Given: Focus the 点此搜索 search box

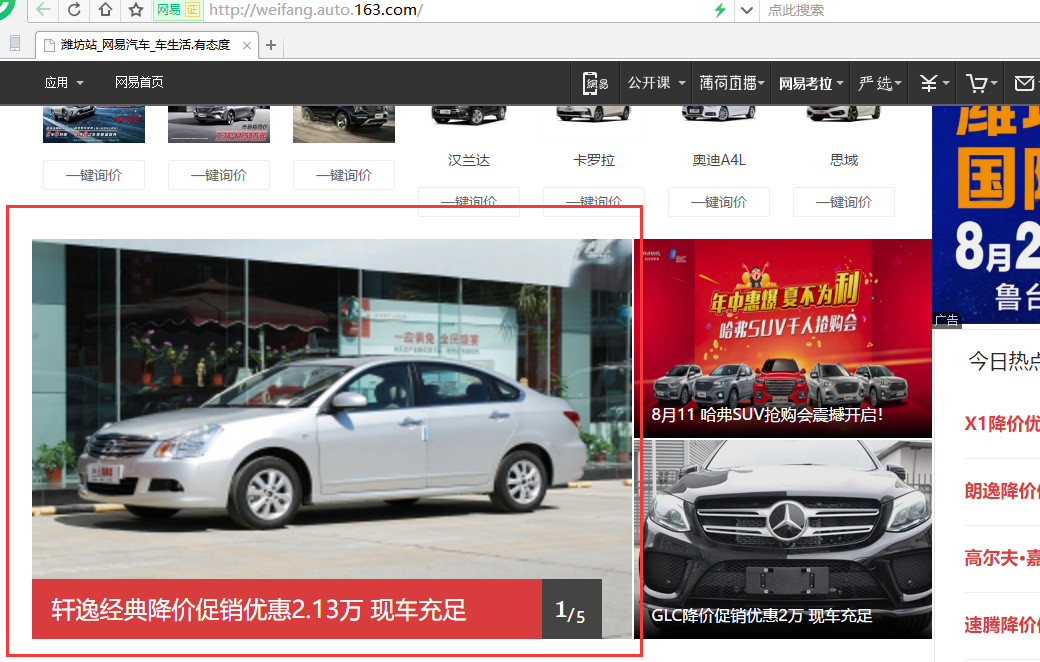Looking at the screenshot, I should point(899,10).
